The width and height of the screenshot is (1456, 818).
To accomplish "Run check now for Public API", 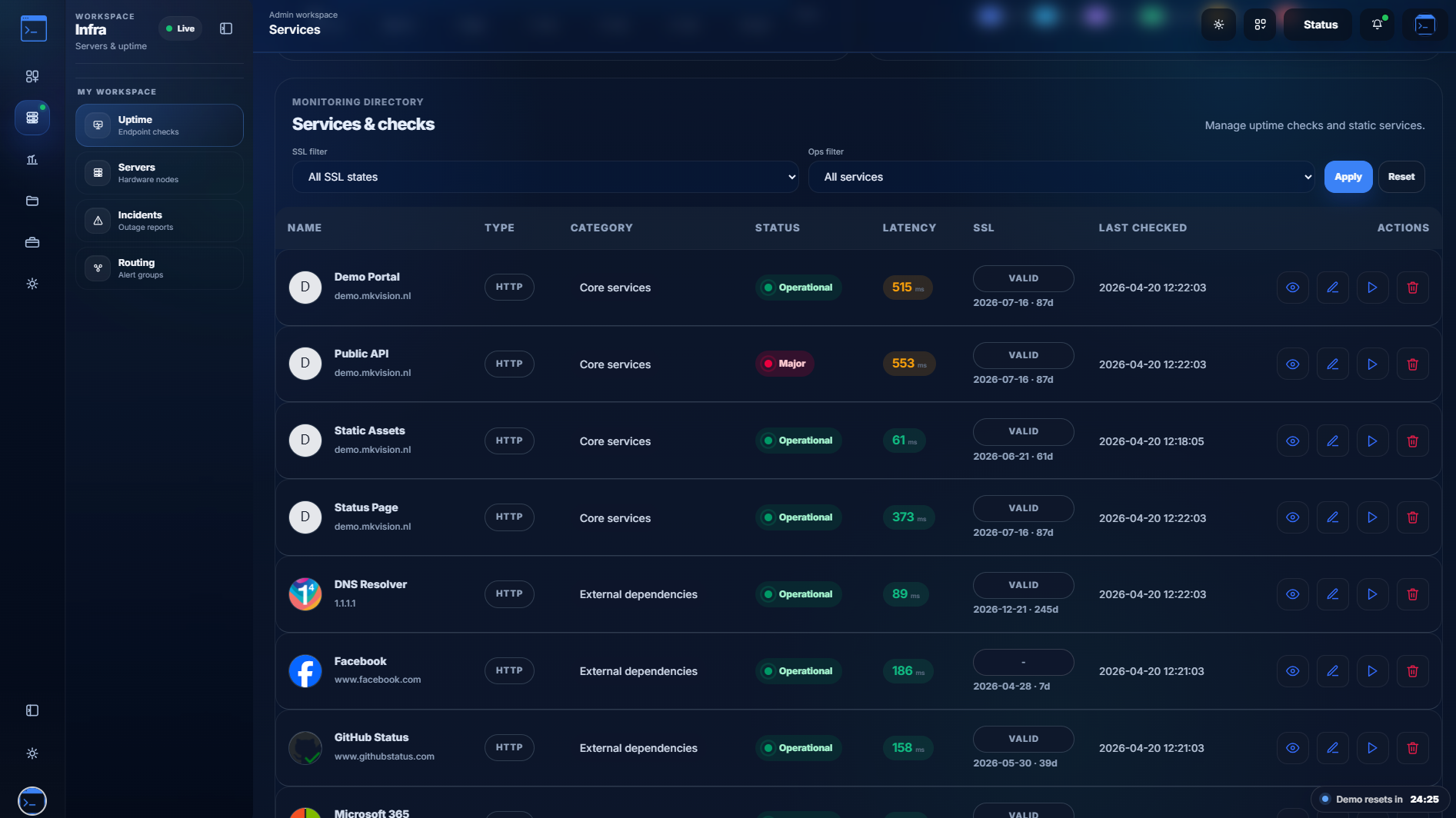I will coord(1372,364).
